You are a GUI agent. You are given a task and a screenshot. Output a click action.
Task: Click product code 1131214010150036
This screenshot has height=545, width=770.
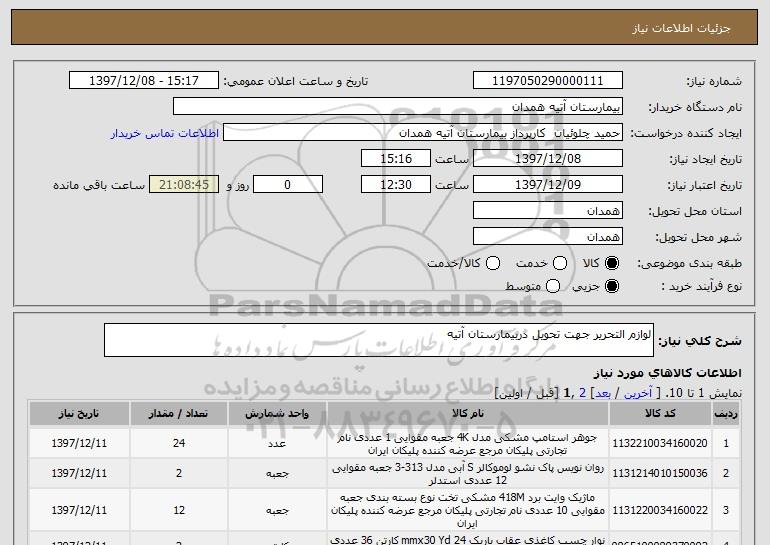pos(660,473)
